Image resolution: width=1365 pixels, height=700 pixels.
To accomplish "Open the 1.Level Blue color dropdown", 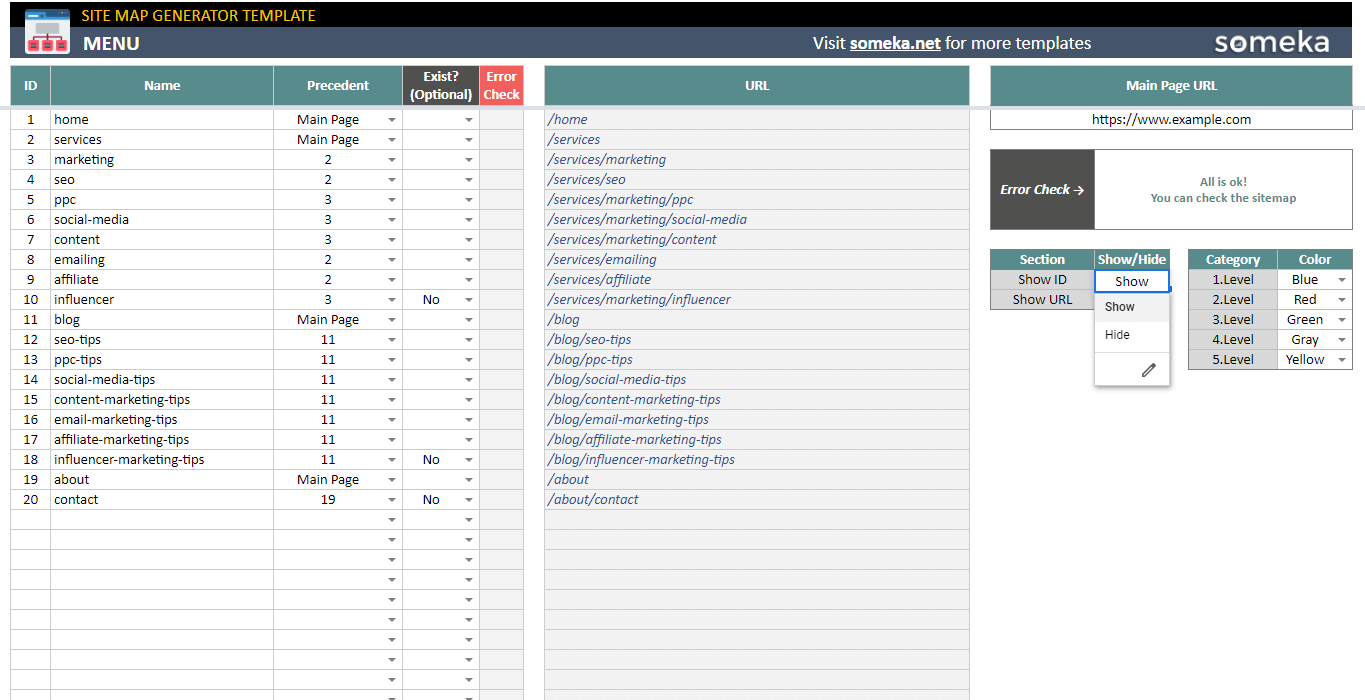I will click(x=1342, y=280).
